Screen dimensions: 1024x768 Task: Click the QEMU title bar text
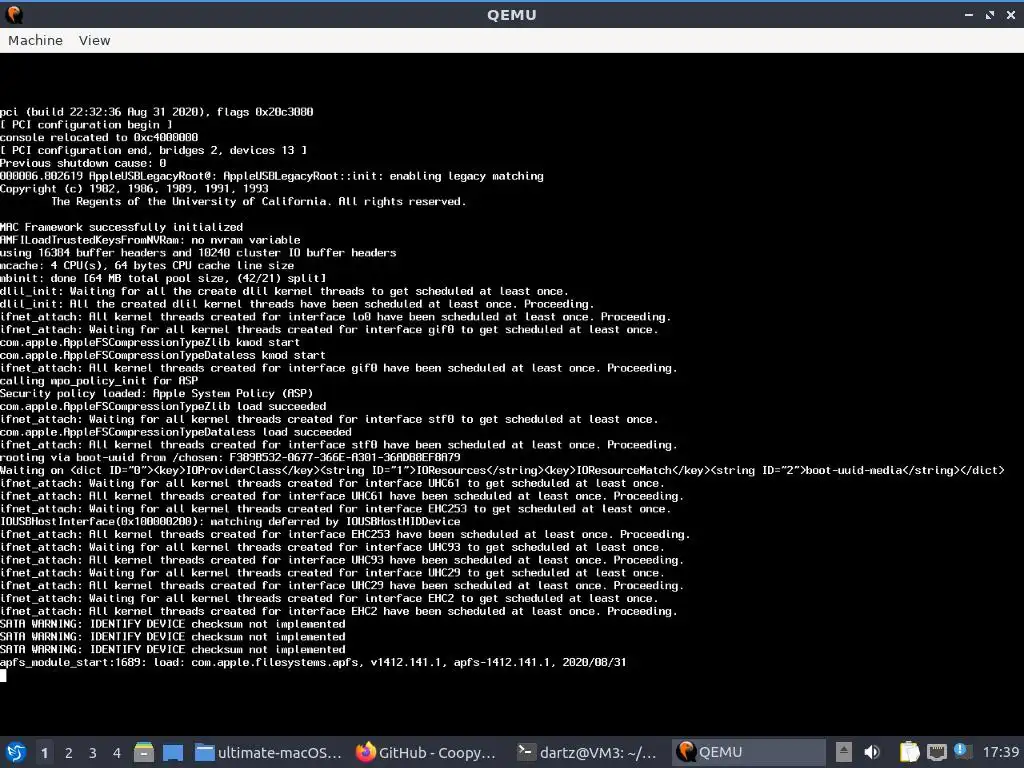point(512,14)
